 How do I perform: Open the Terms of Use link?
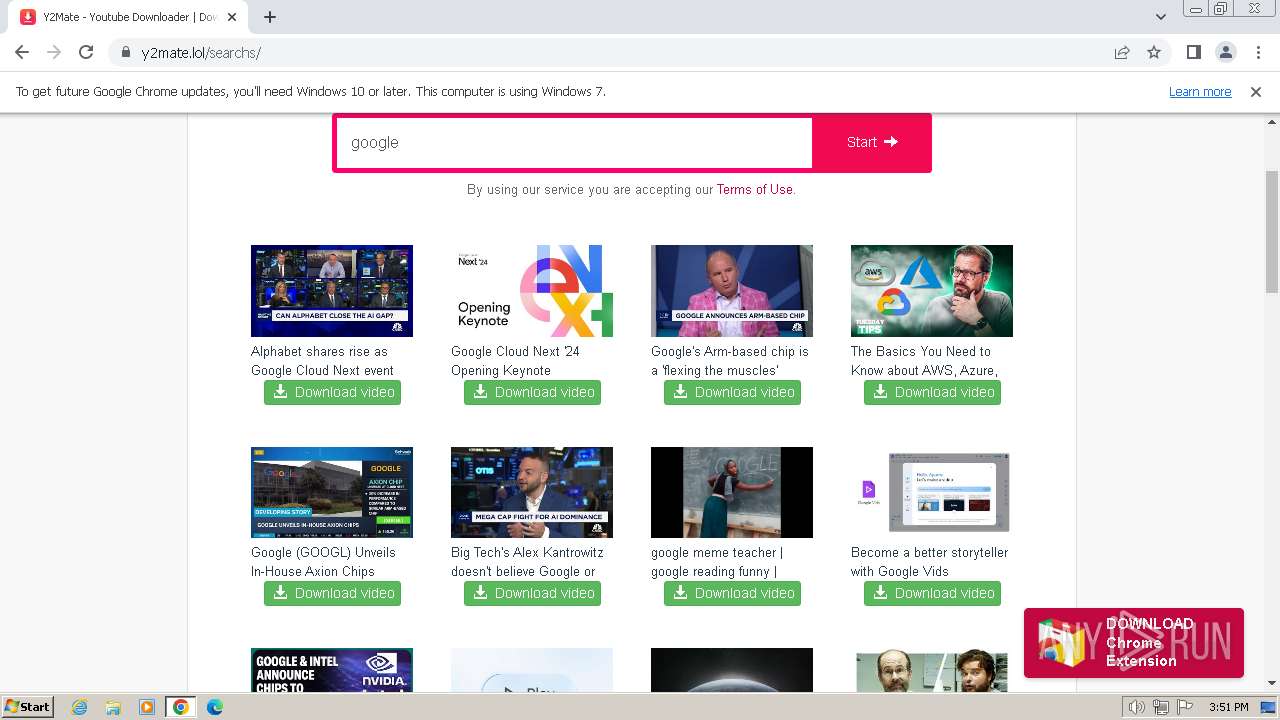754,189
